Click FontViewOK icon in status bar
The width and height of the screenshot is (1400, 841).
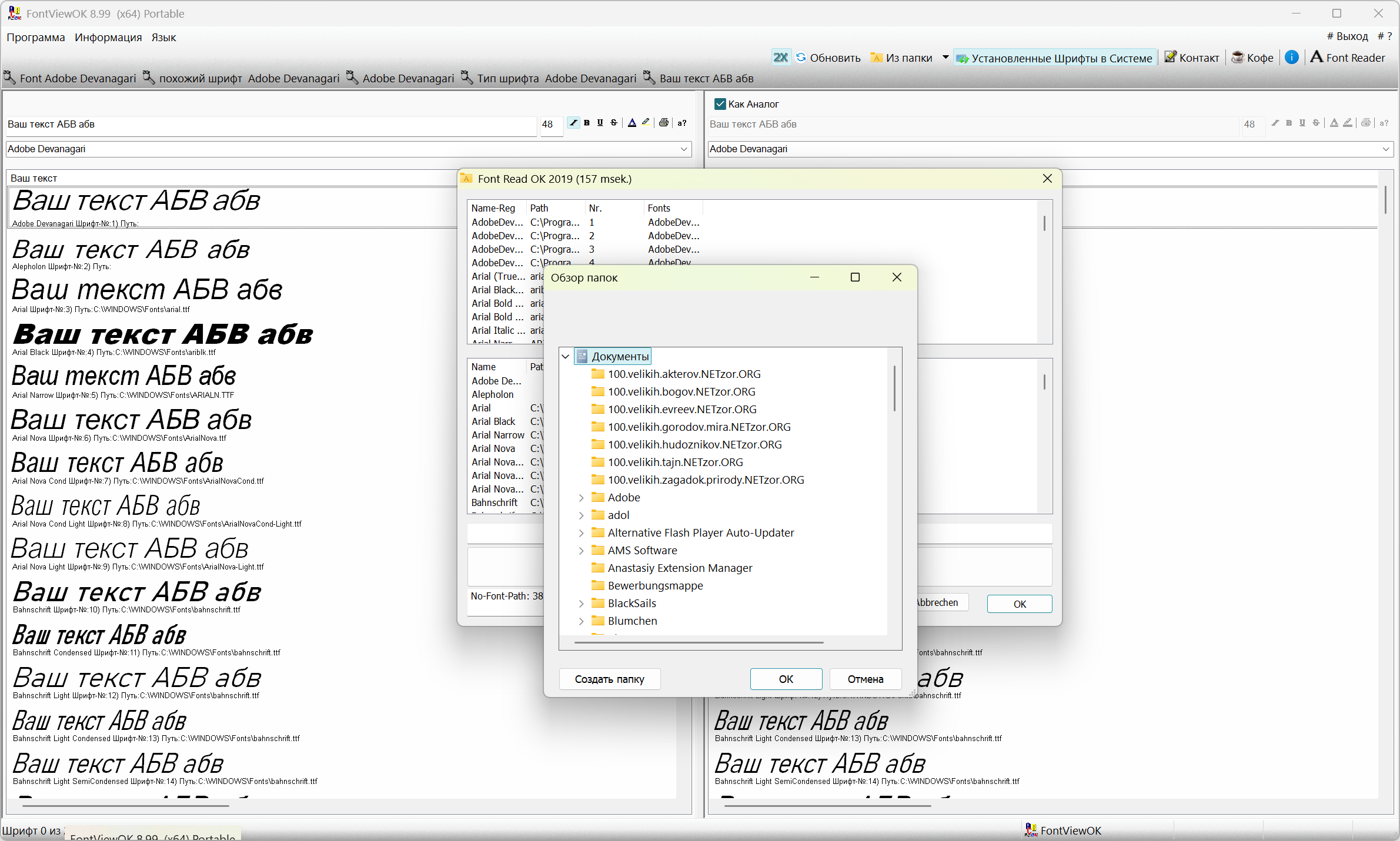1031,830
